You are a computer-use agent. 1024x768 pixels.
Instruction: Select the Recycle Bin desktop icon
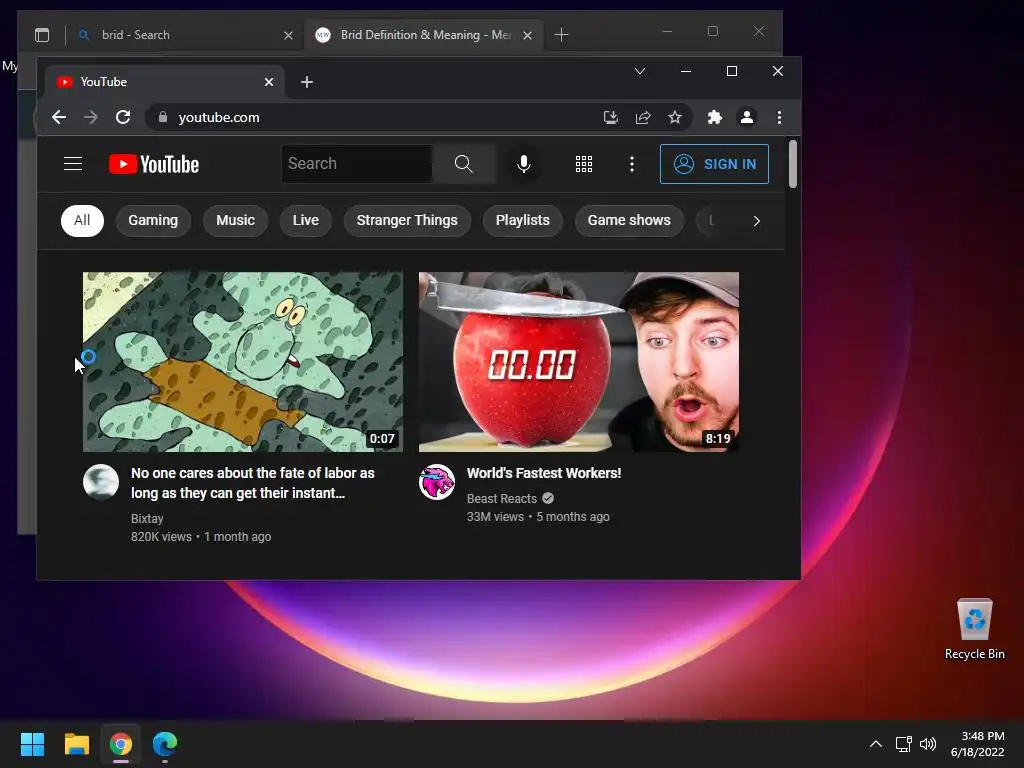[x=974, y=628]
